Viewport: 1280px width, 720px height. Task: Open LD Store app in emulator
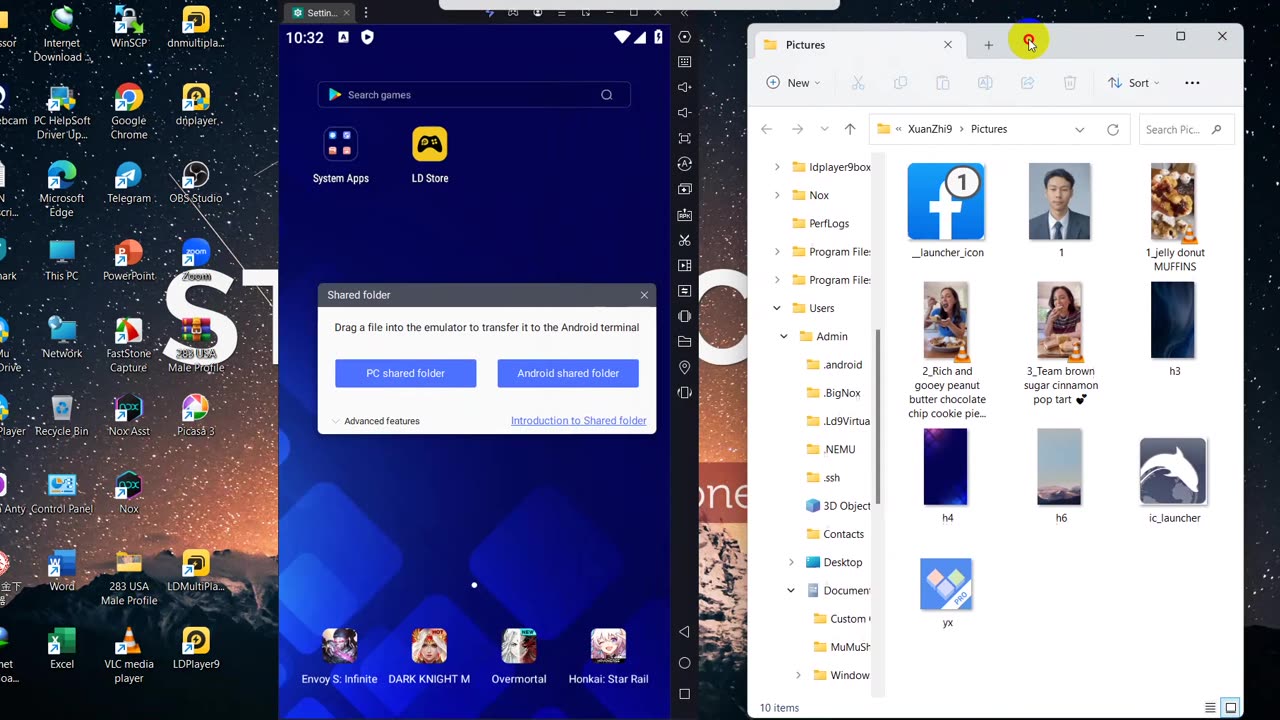tap(430, 155)
